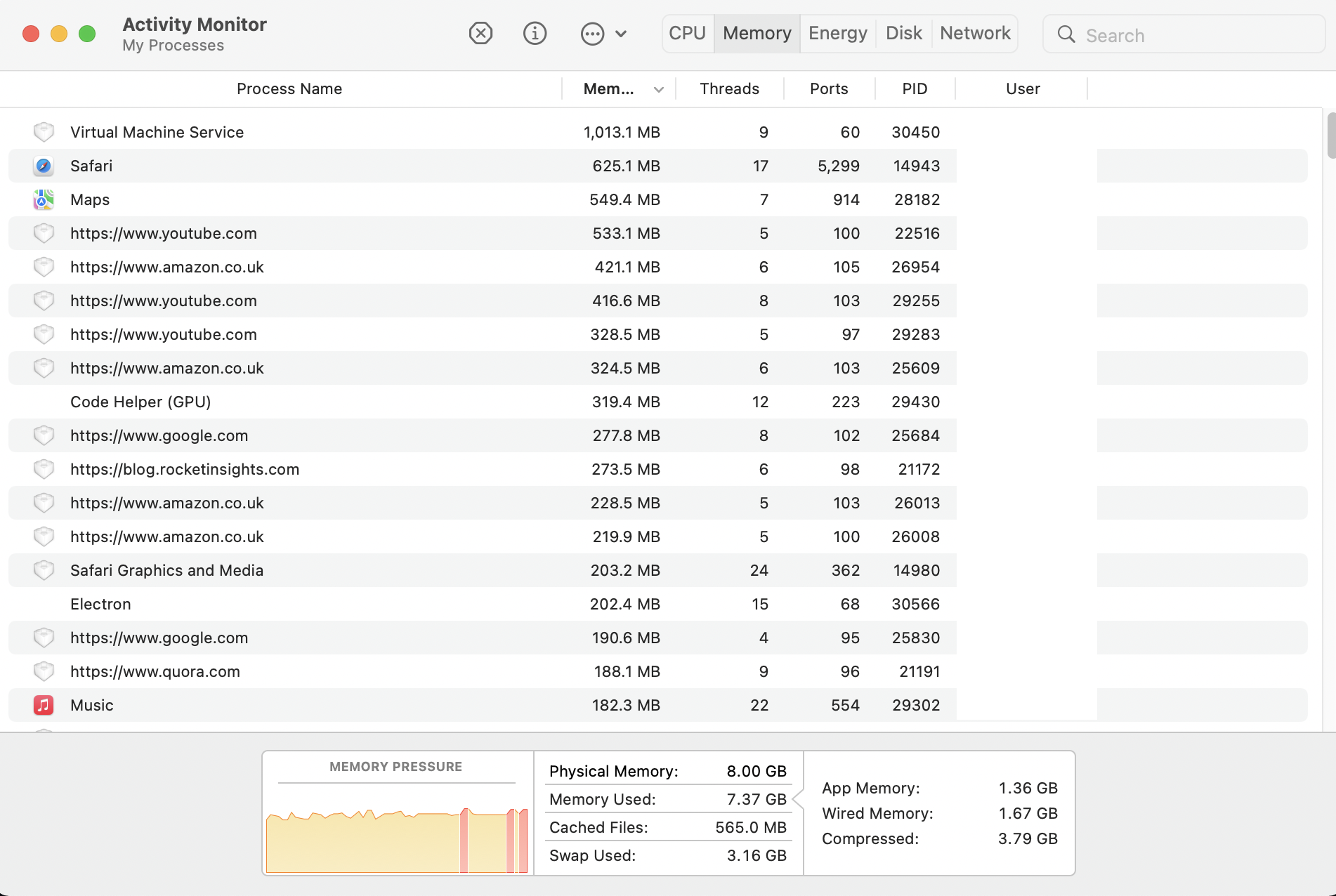This screenshot has width=1336, height=896.
Task: Click shield icon for amazon.co.uk PID 26013
Action: (44, 503)
